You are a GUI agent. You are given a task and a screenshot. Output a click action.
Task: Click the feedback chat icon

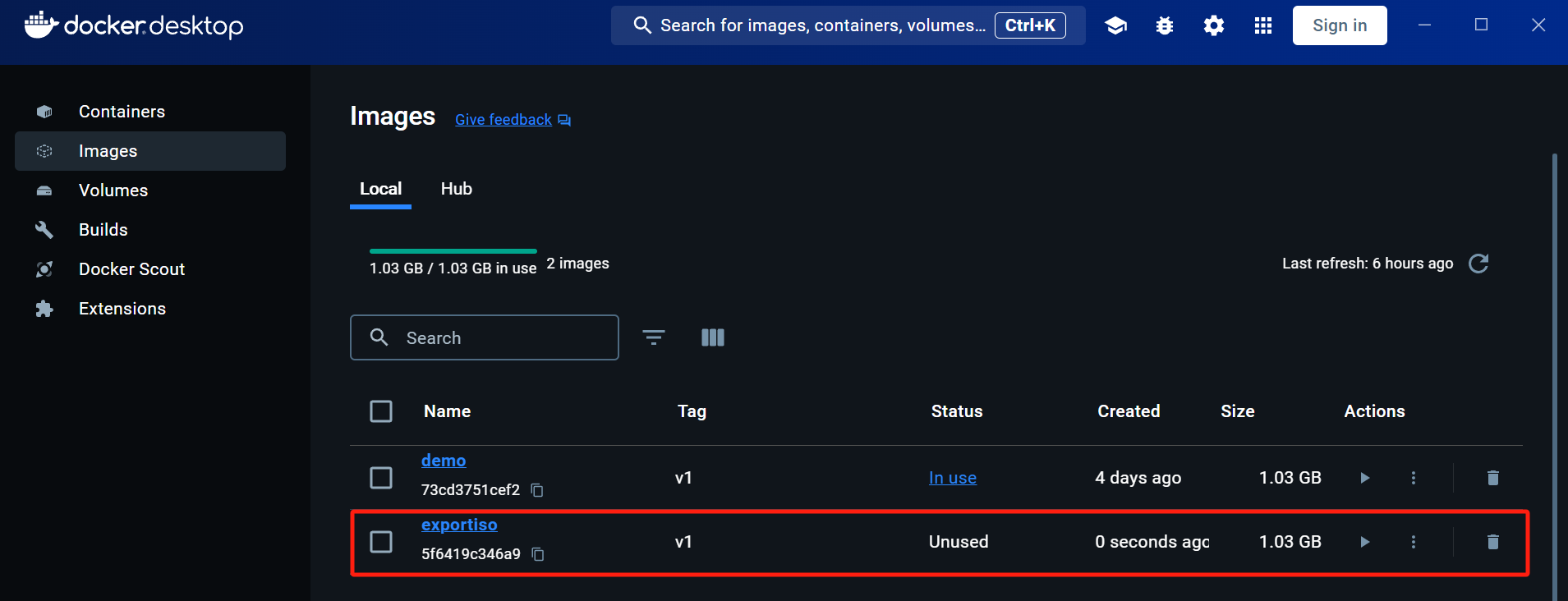564,121
